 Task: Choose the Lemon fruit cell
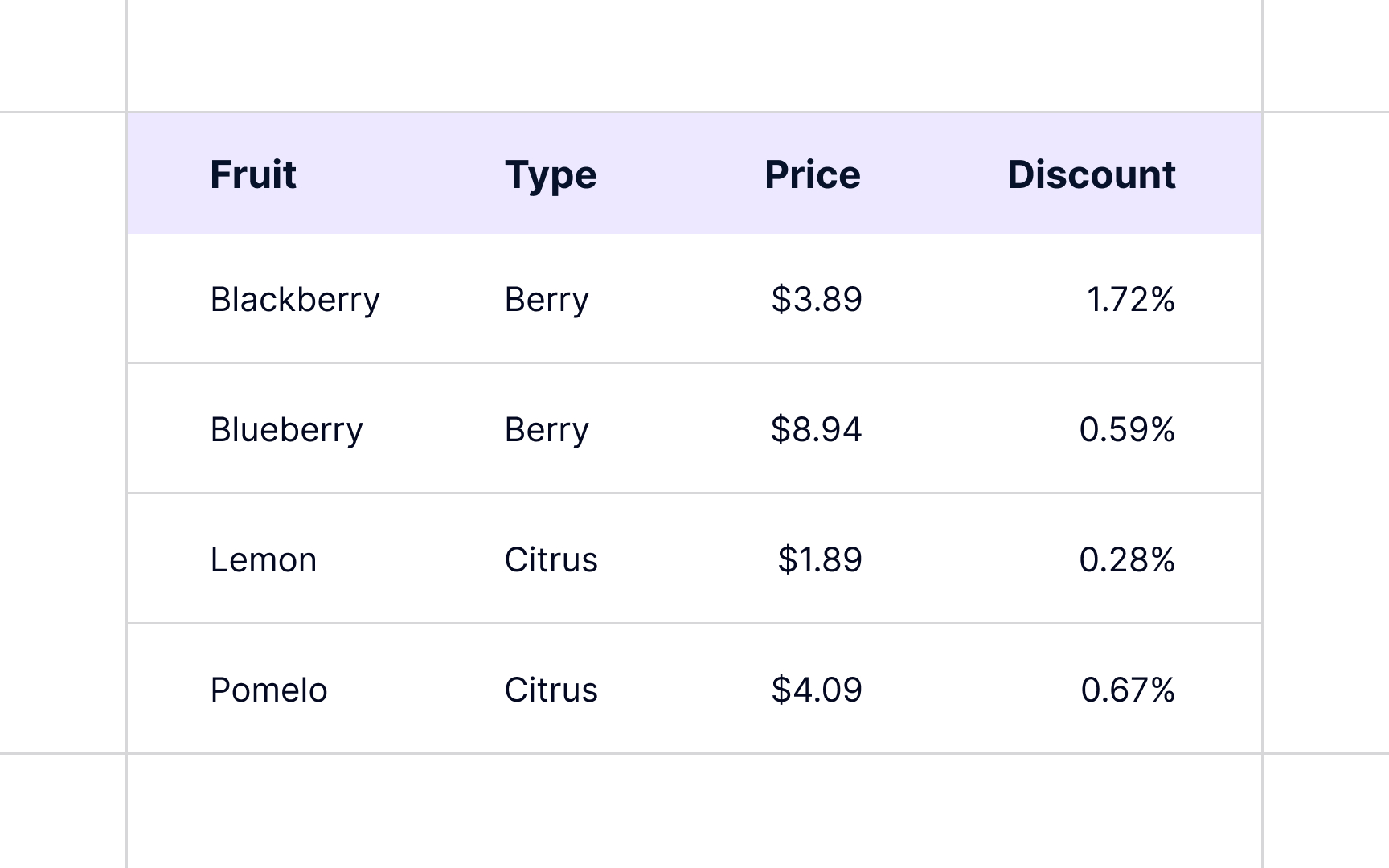[x=264, y=560]
